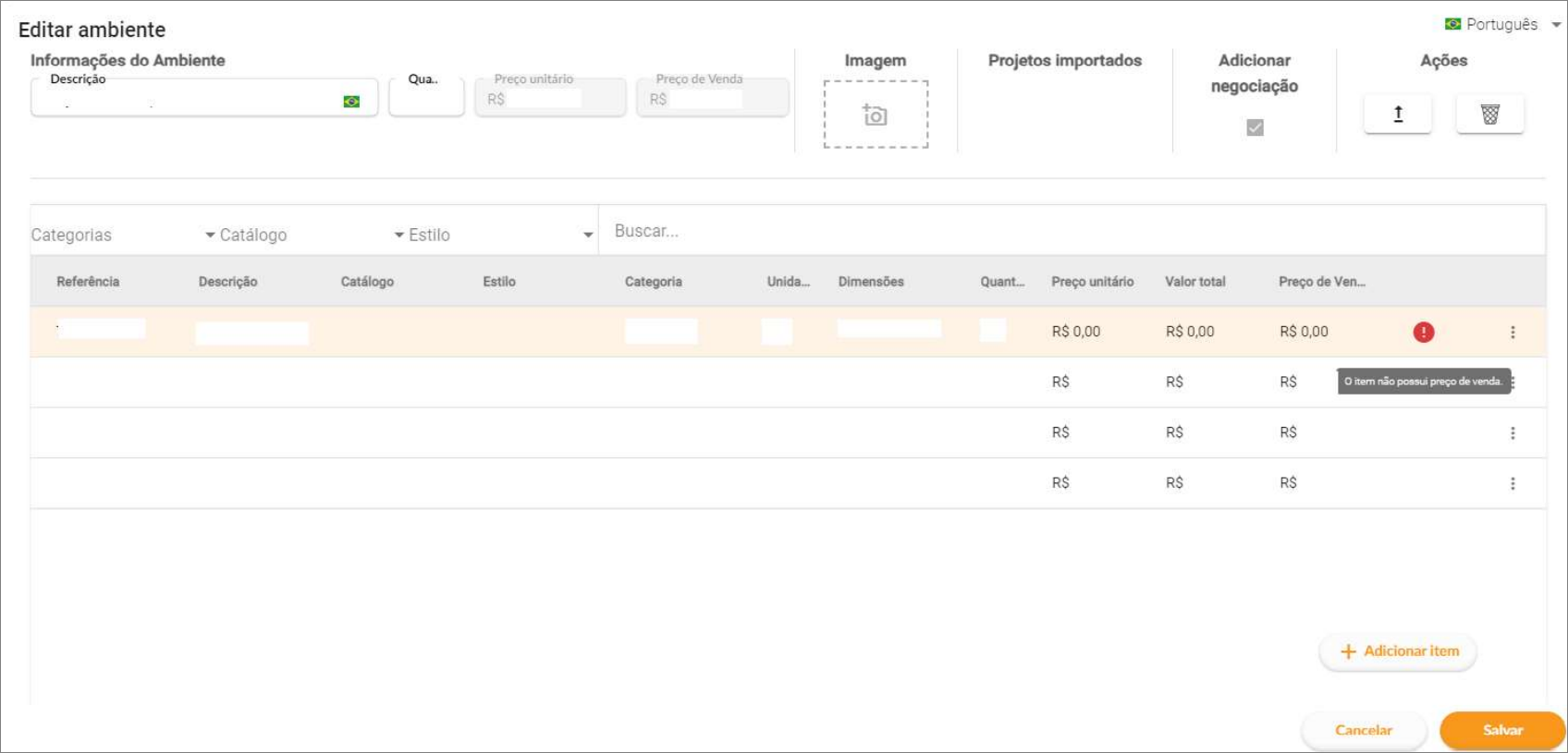Click the Qua.. quantity input field
This screenshot has width=1568, height=753.
(426, 97)
